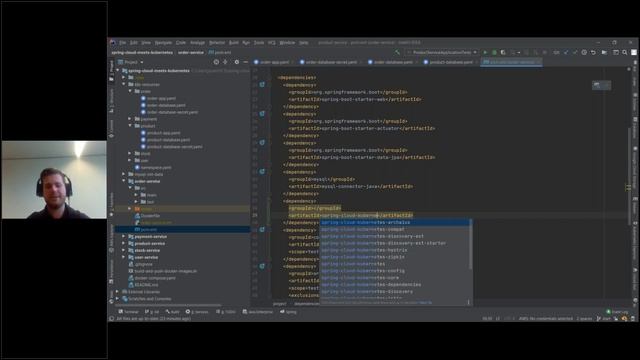Click the project structure folder icon in toolbar
640x360 pixels.
click(x=604, y=52)
